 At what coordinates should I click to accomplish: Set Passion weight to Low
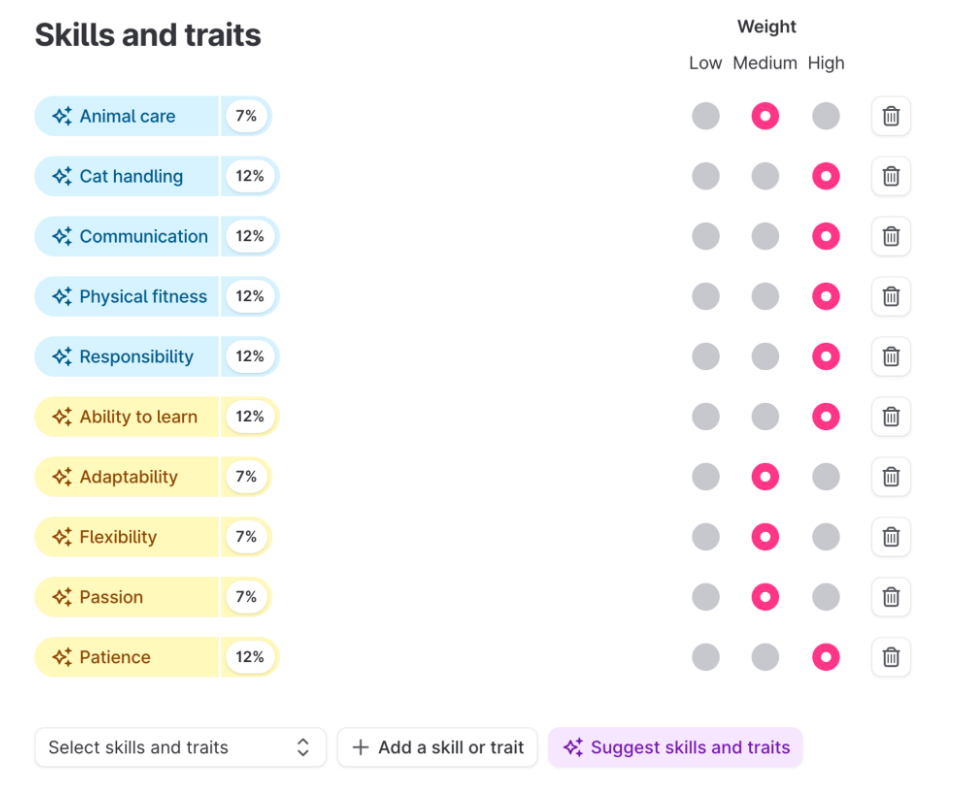(x=705, y=597)
